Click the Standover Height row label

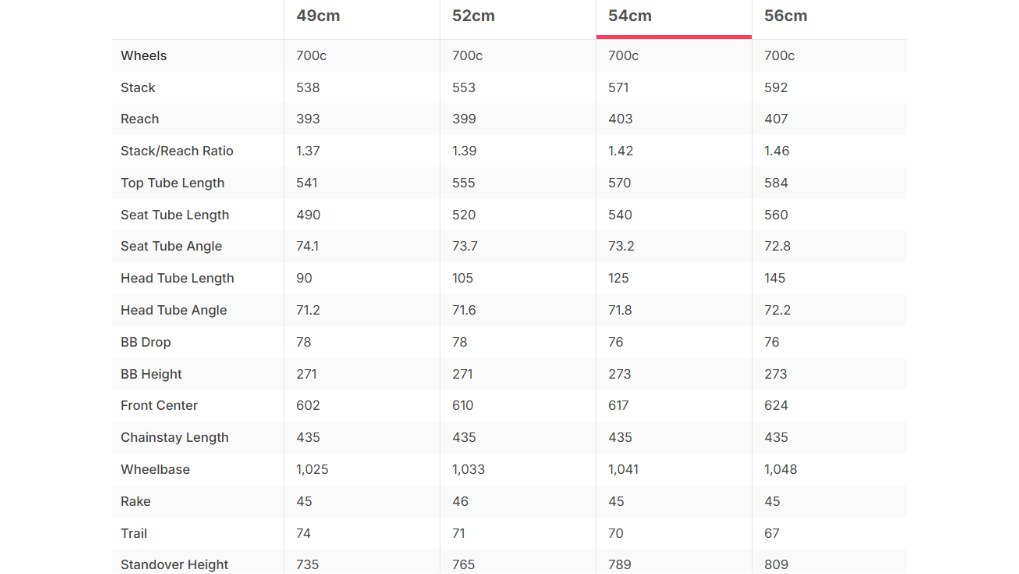pos(174,564)
